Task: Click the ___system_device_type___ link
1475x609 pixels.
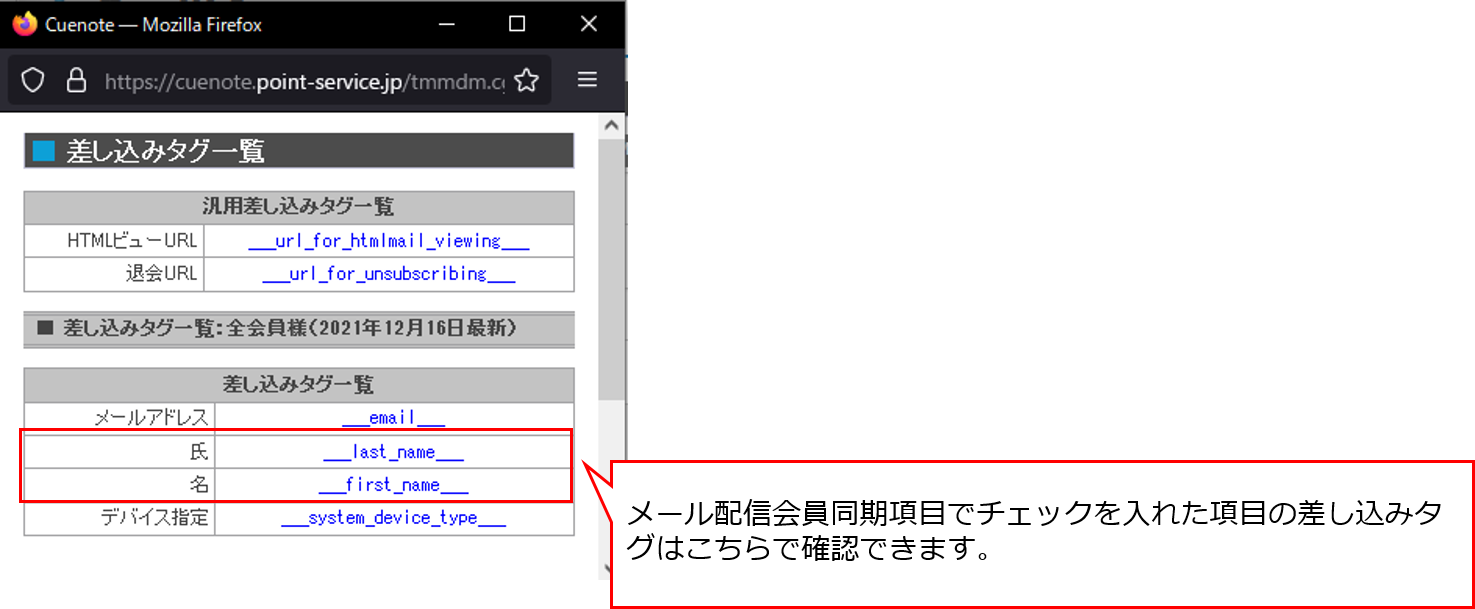Action: point(393,519)
